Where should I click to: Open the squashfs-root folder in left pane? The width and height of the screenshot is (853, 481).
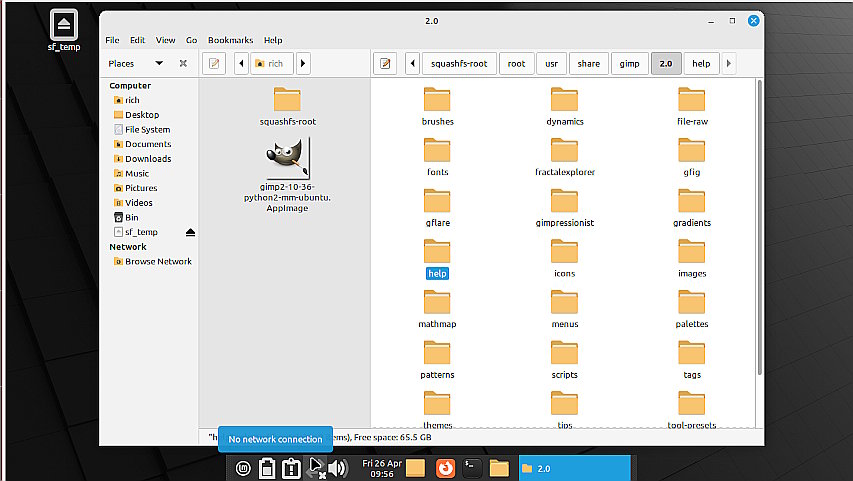pos(287,107)
